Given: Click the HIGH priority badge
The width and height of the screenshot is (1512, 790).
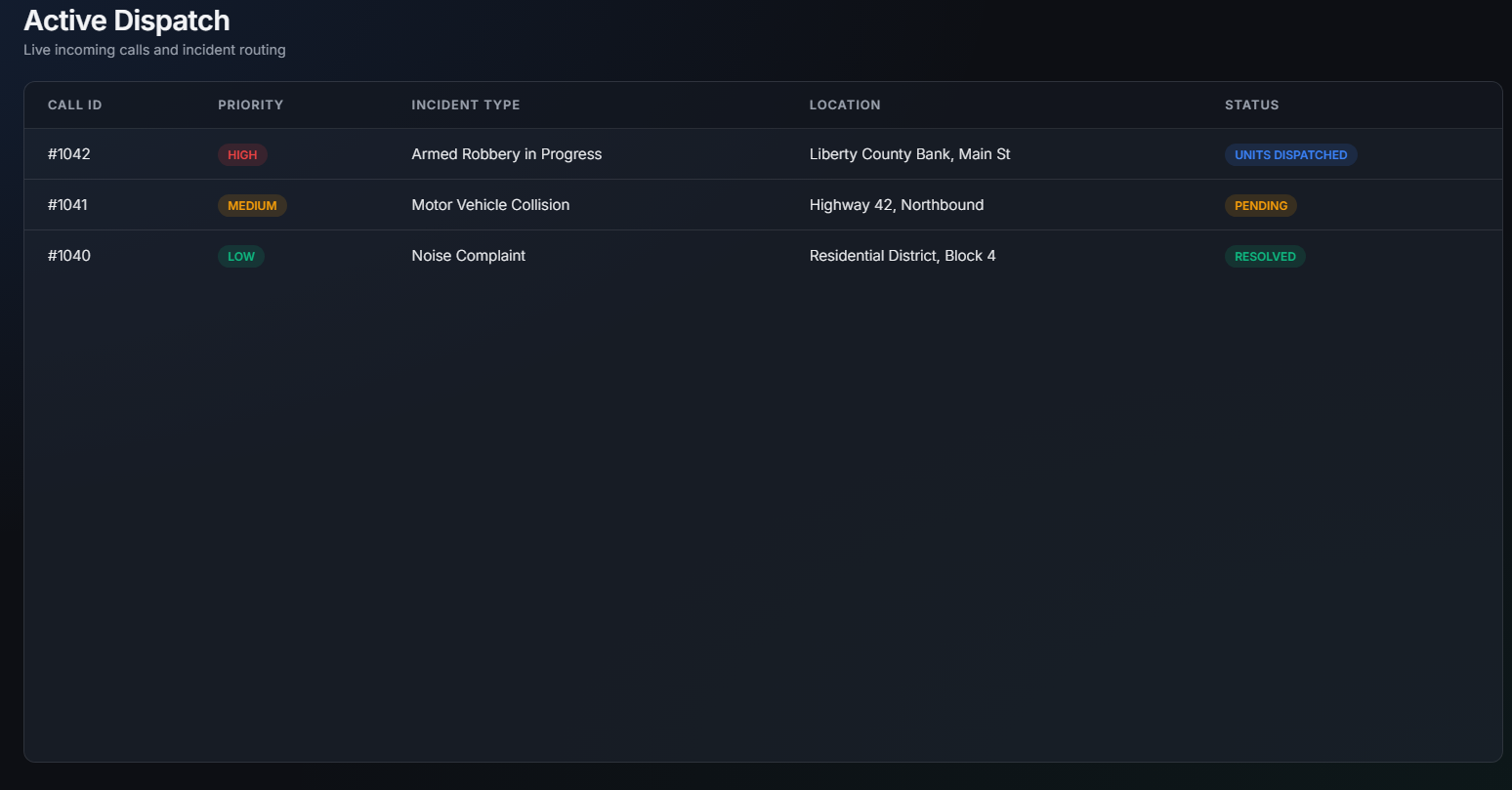Looking at the screenshot, I should pos(242,154).
